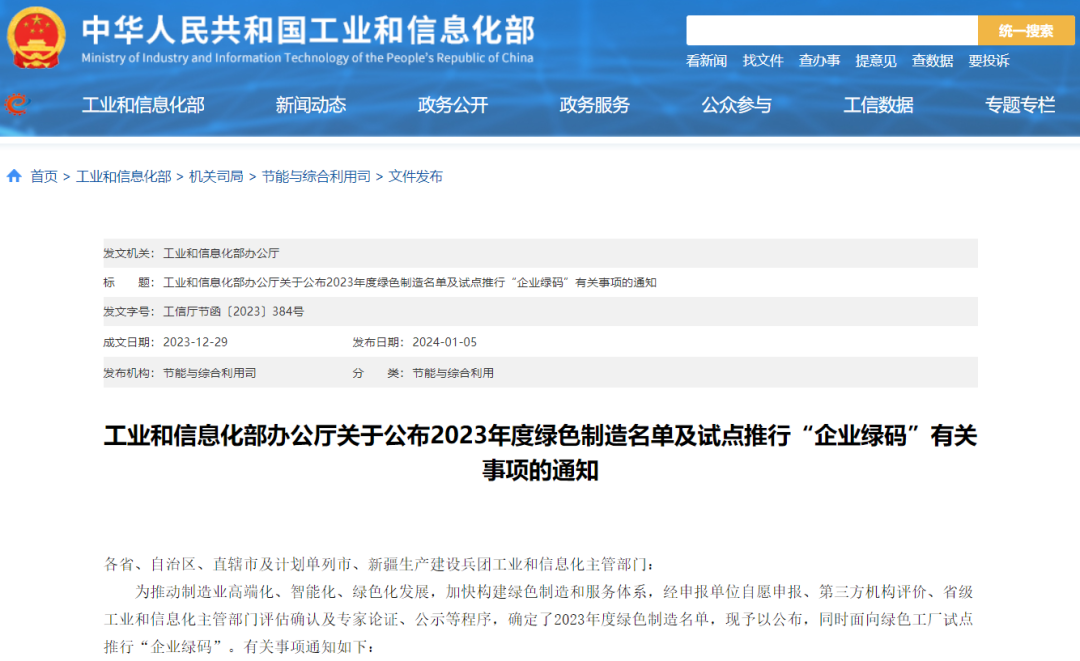Click the title row in metadata table
This screenshot has width=1080, height=661.
tap(541, 282)
